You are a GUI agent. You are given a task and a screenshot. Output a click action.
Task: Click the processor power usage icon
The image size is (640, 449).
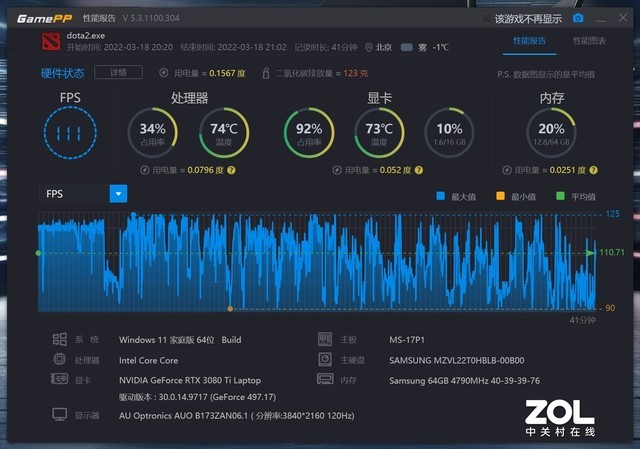pyautogui.click(x=144, y=170)
